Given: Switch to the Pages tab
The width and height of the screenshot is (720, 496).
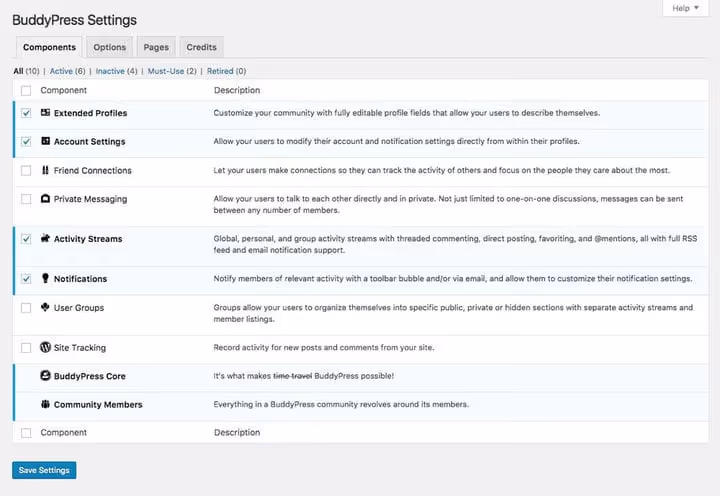Looking at the screenshot, I should 156,47.
